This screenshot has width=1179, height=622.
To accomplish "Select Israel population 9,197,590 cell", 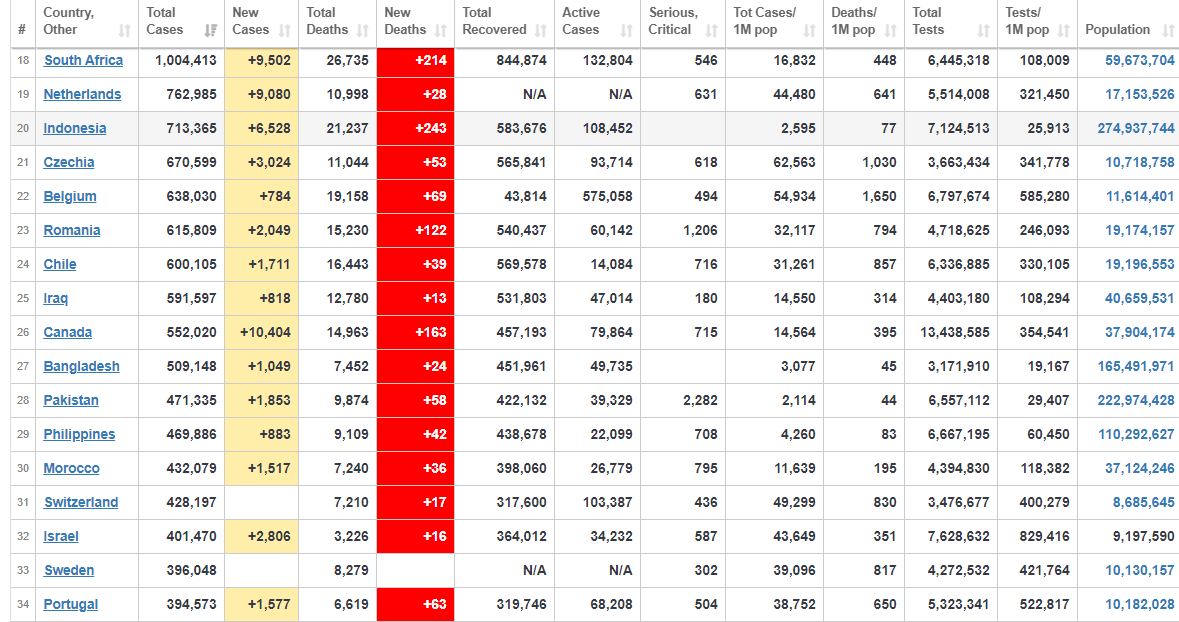I will point(1128,536).
